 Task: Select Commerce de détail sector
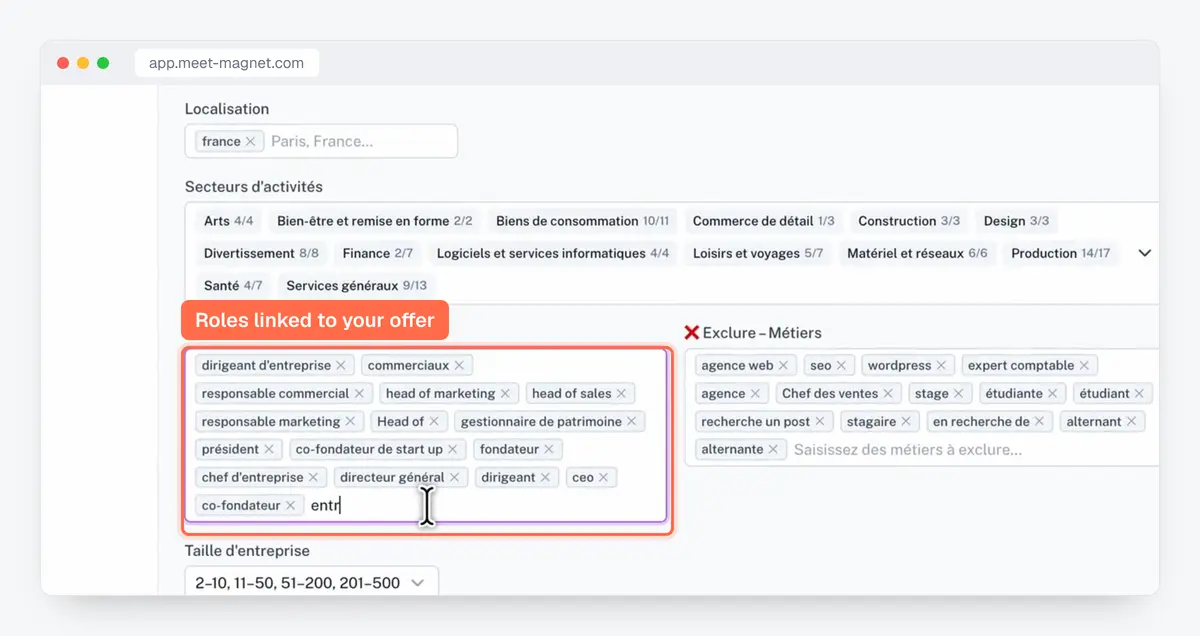coord(764,221)
